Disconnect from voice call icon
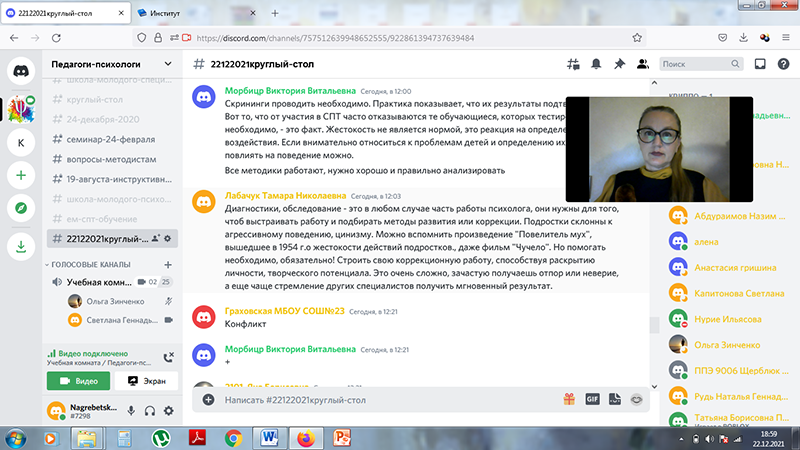800x450 pixels. pos(168,358)
